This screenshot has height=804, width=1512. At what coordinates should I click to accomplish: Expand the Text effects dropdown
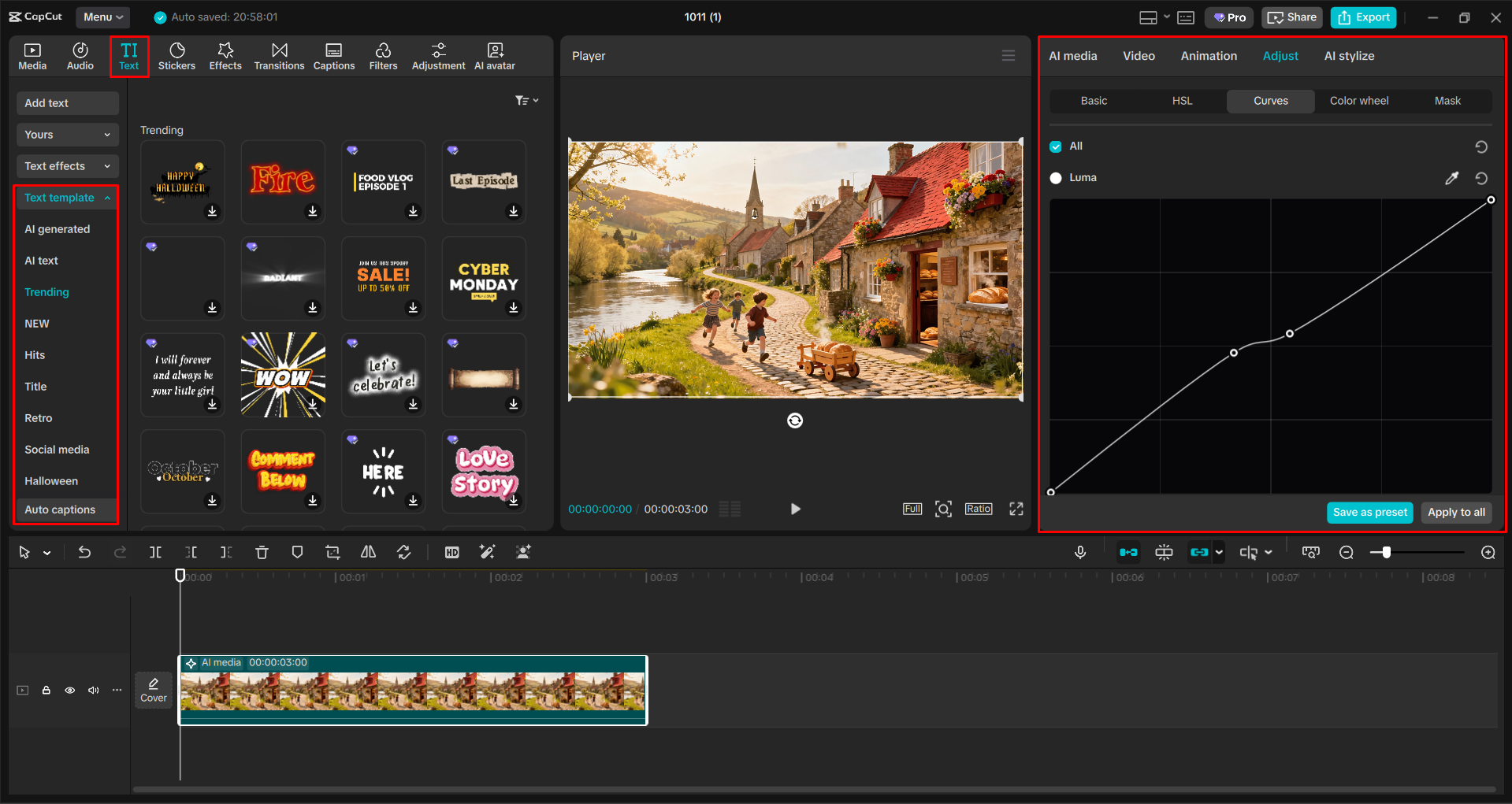point(67,166)
